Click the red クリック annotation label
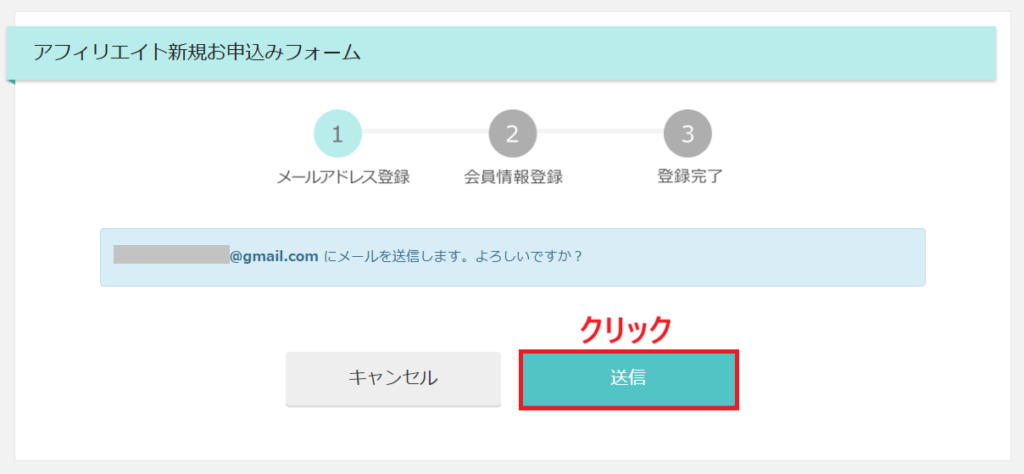The height and width of the screenshot is (474, 1024). pyautogui.click(x=626, y=329)
